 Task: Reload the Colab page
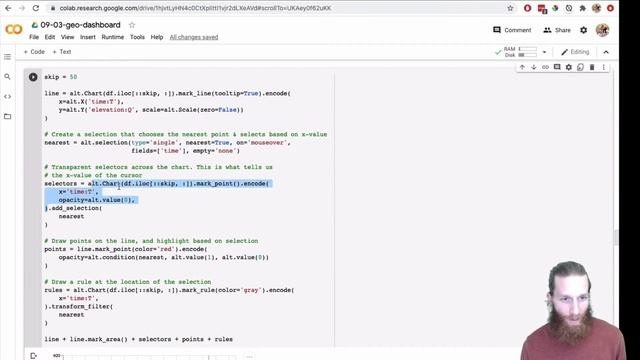pyautogui.click(x=36, y=8)
